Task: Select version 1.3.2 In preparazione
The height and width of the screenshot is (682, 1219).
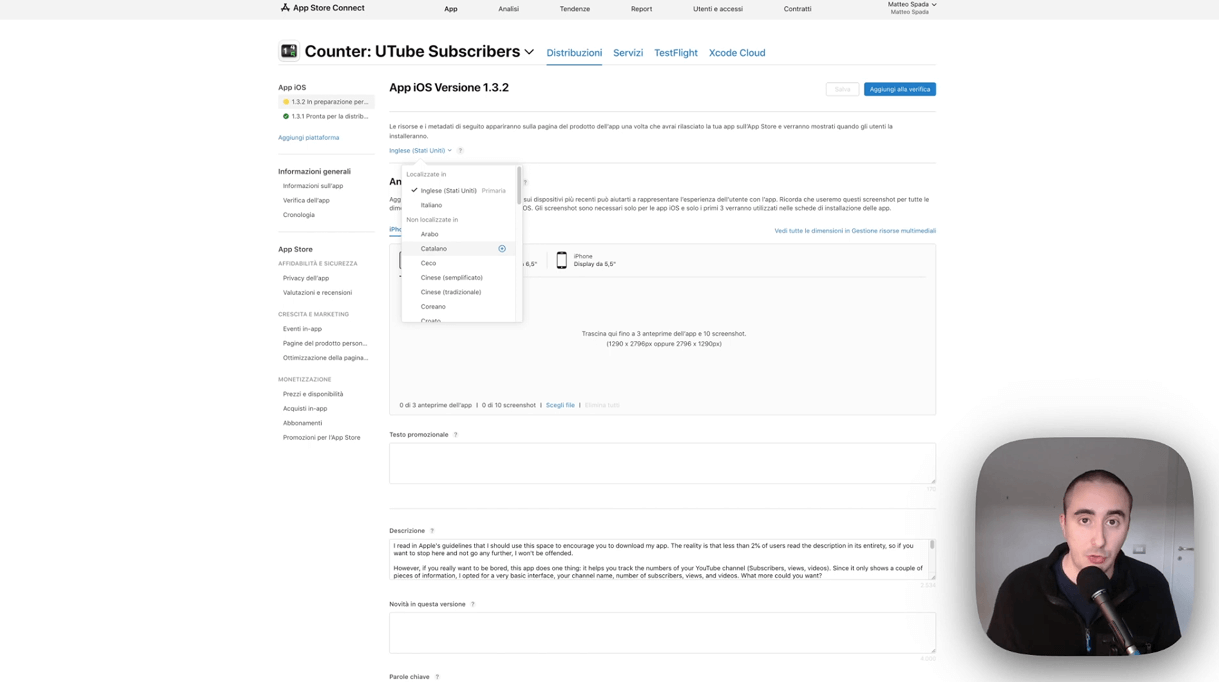Action: click(326, 102)
